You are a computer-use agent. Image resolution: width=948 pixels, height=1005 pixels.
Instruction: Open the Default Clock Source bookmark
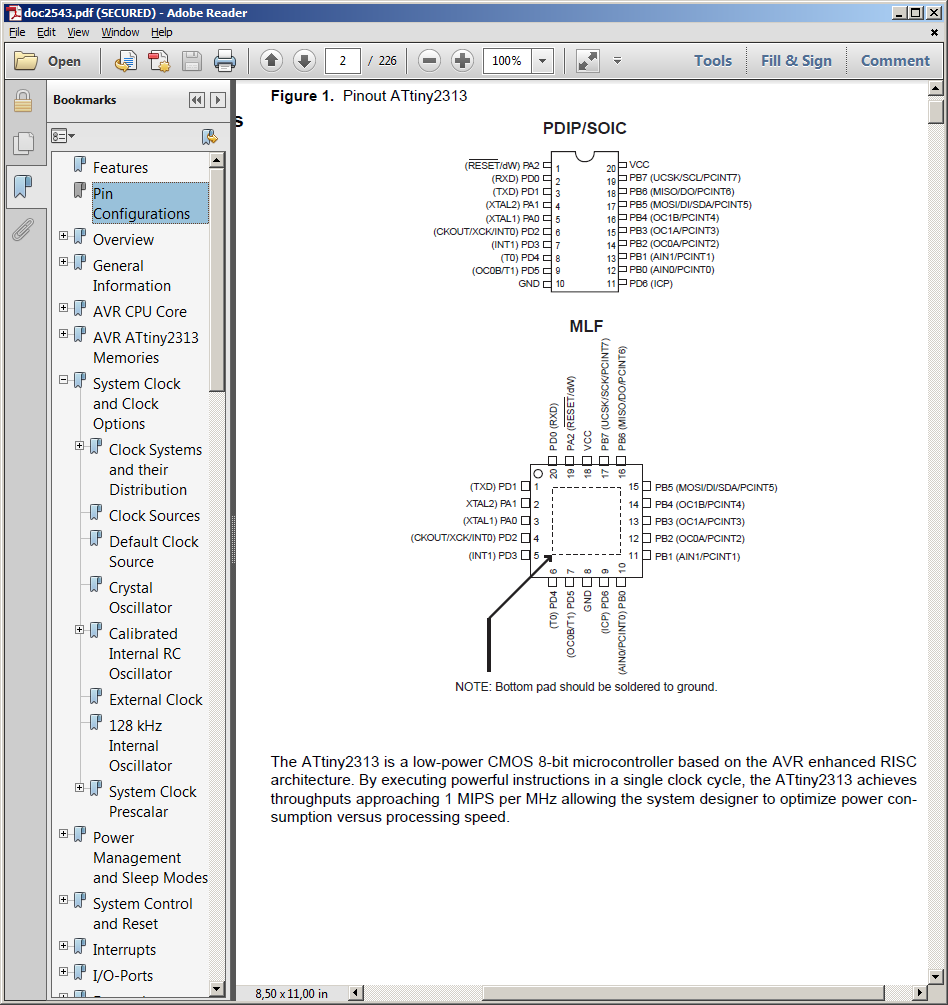tap(154, 552)
